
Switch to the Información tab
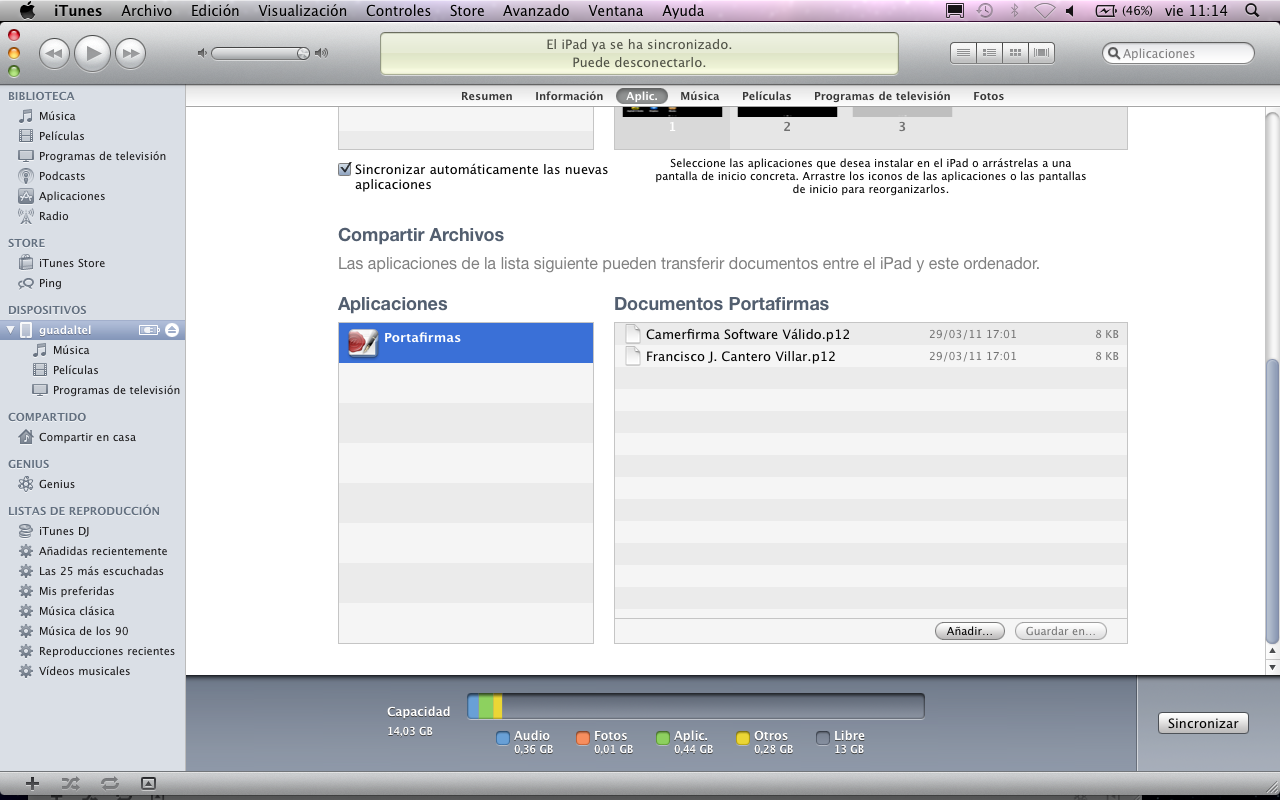tap(569, 96)
